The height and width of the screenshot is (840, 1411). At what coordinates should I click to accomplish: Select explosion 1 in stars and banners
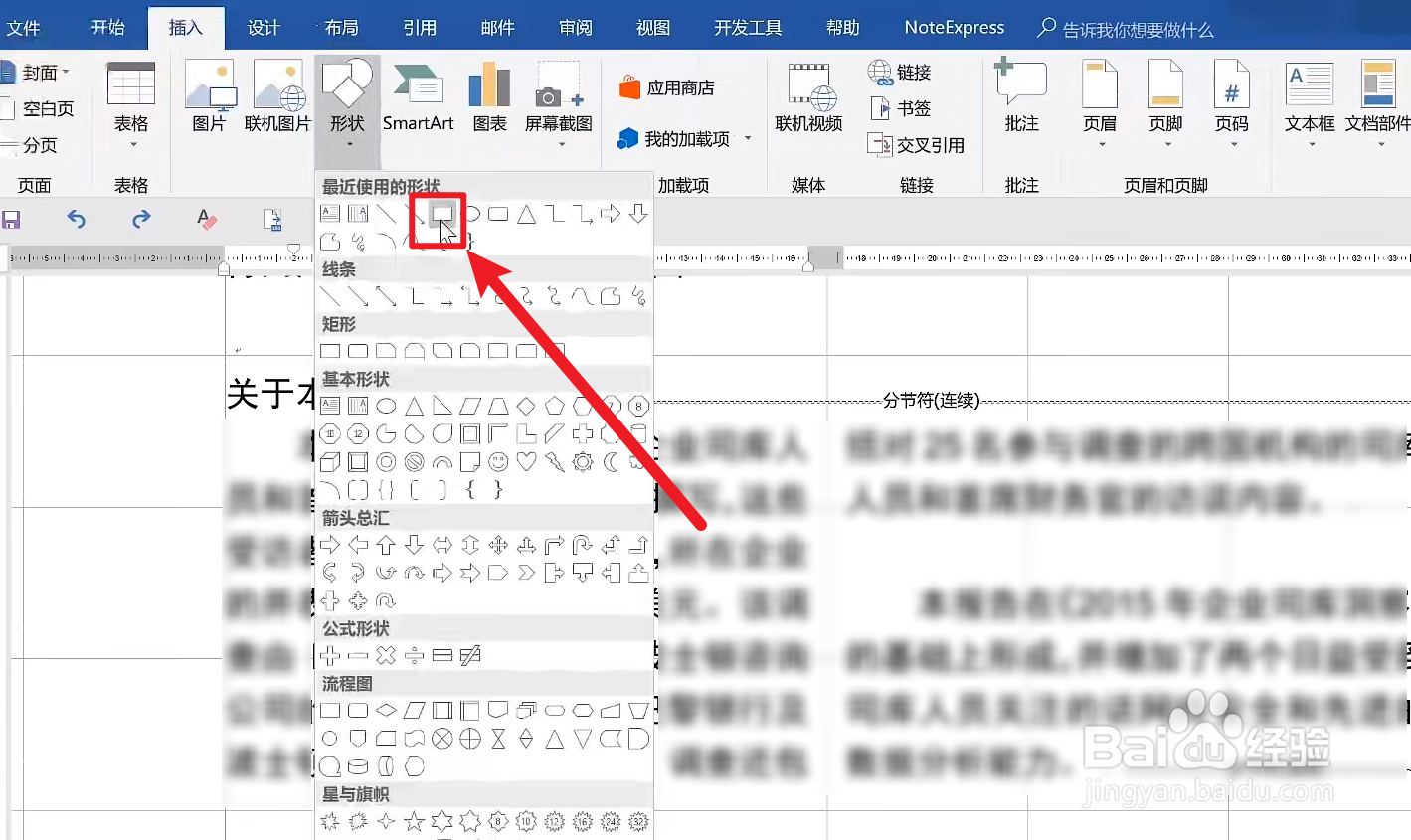coord(330,821)
